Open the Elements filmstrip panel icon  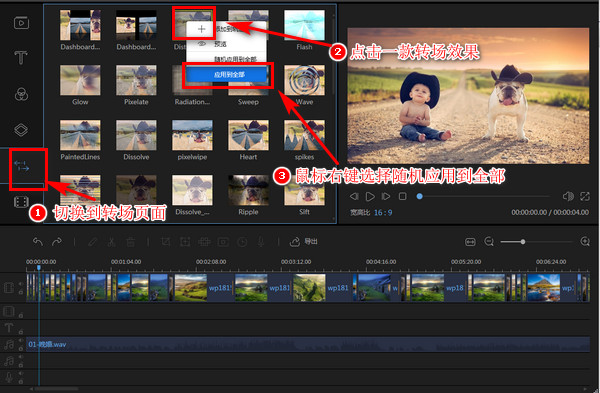21,201
